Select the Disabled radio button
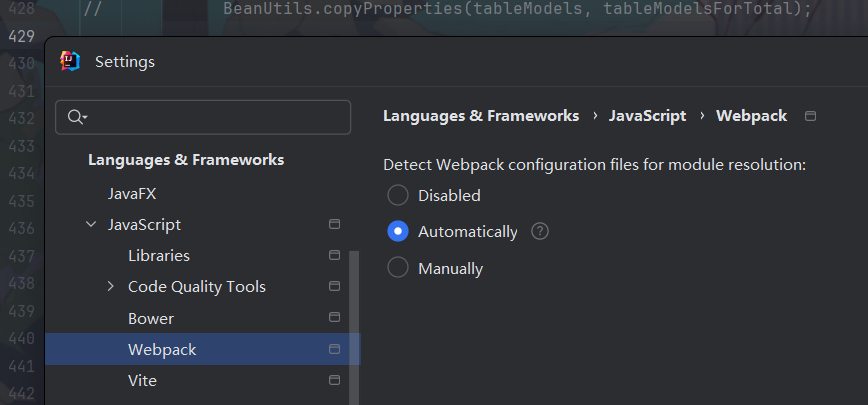 click(397, 195)
